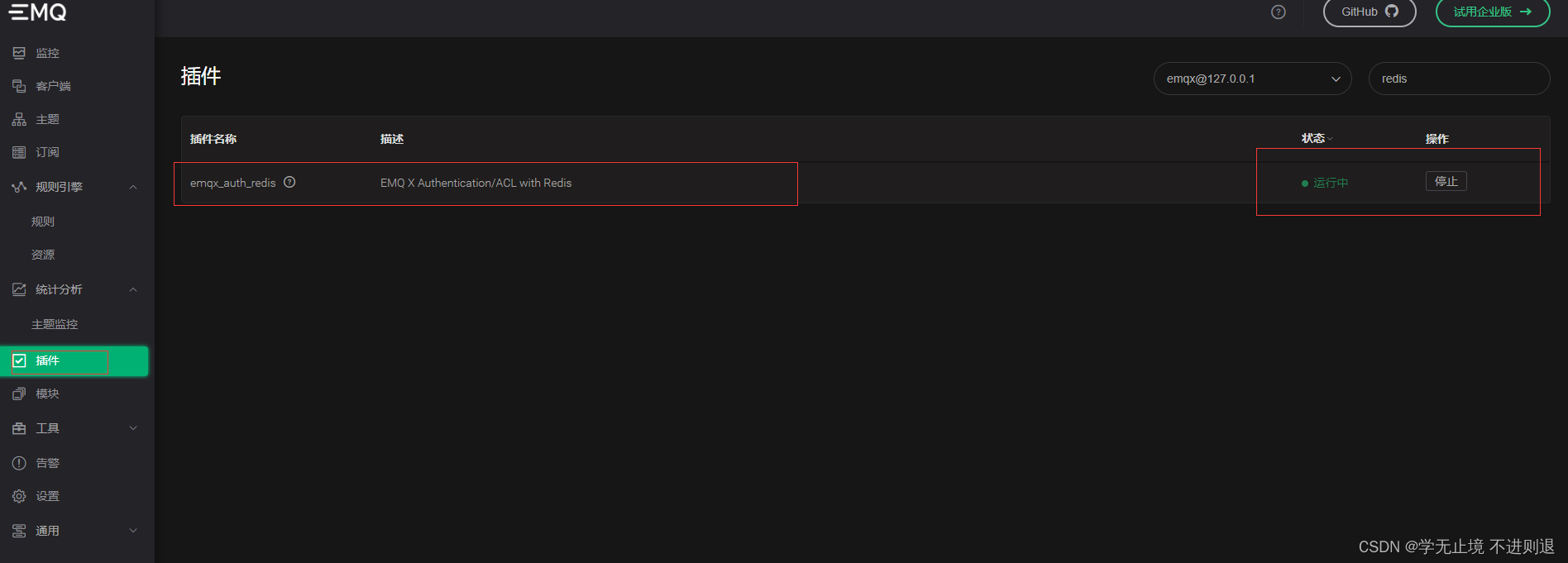Click the 插件 plugins checkbox icon
This screenshot has width=1568, height=563.
(x=19, y=360)
